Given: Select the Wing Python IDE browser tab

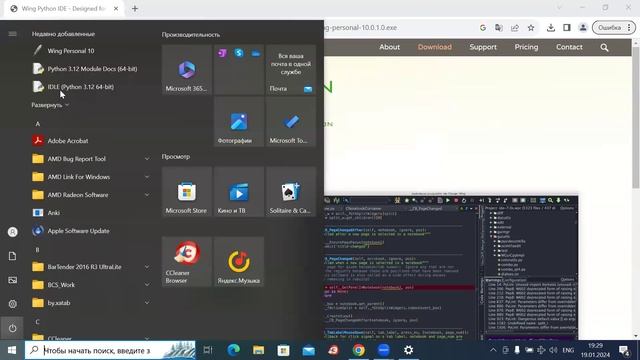Looking at the screenshot, I should point(63,9).
